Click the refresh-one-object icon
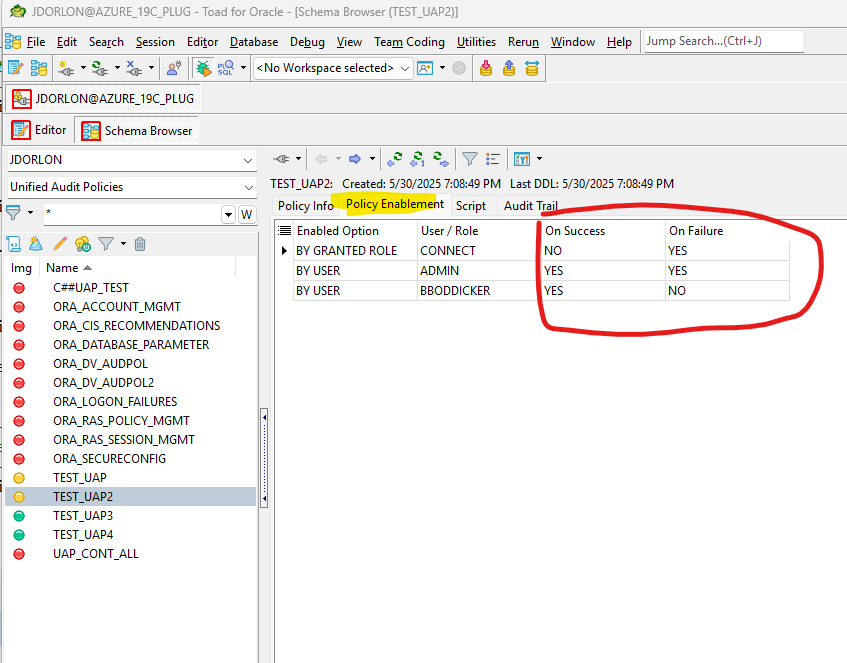The width and height of the screenshot is (847, 663). tap(418, 159)
